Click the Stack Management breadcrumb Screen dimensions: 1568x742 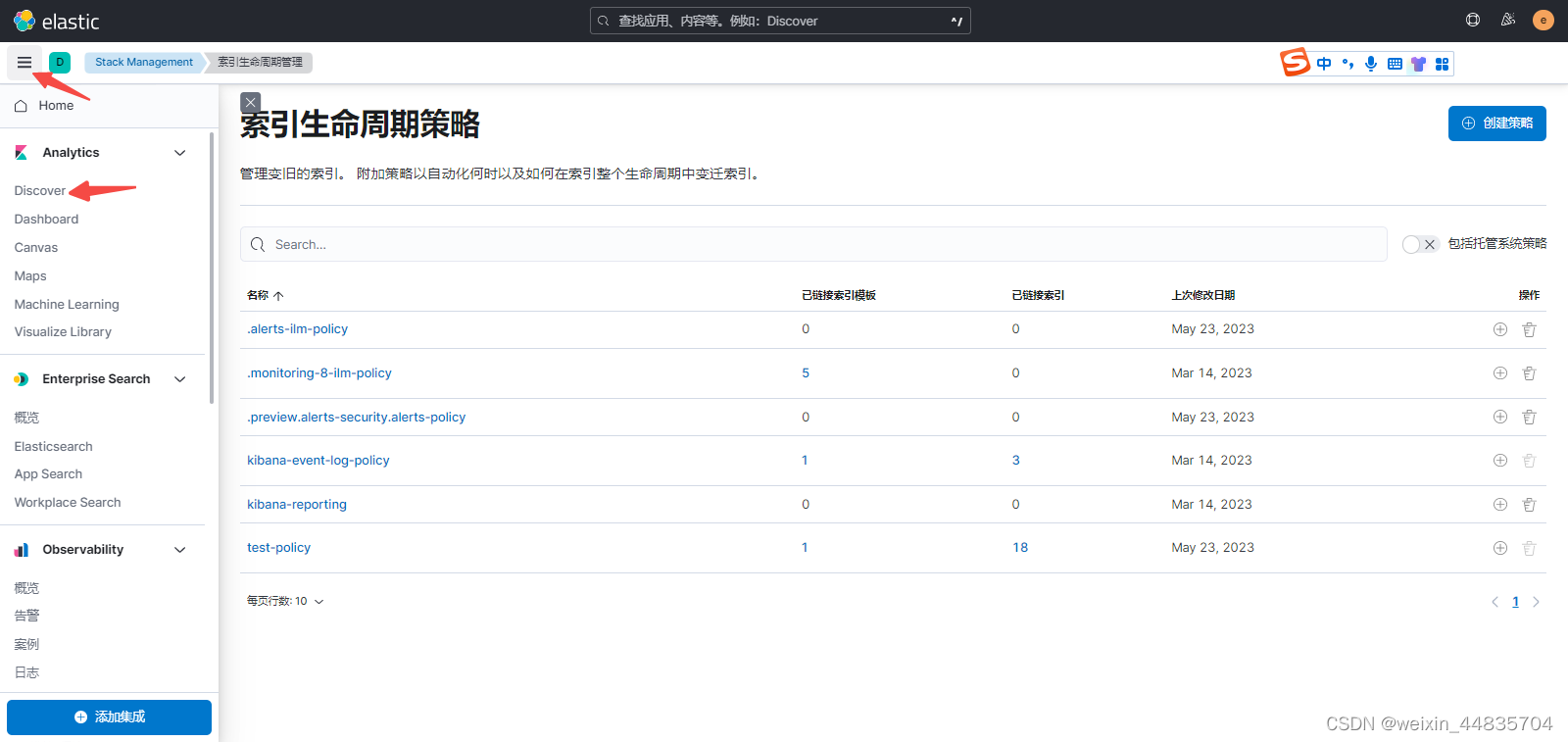(x=144, y=62)
